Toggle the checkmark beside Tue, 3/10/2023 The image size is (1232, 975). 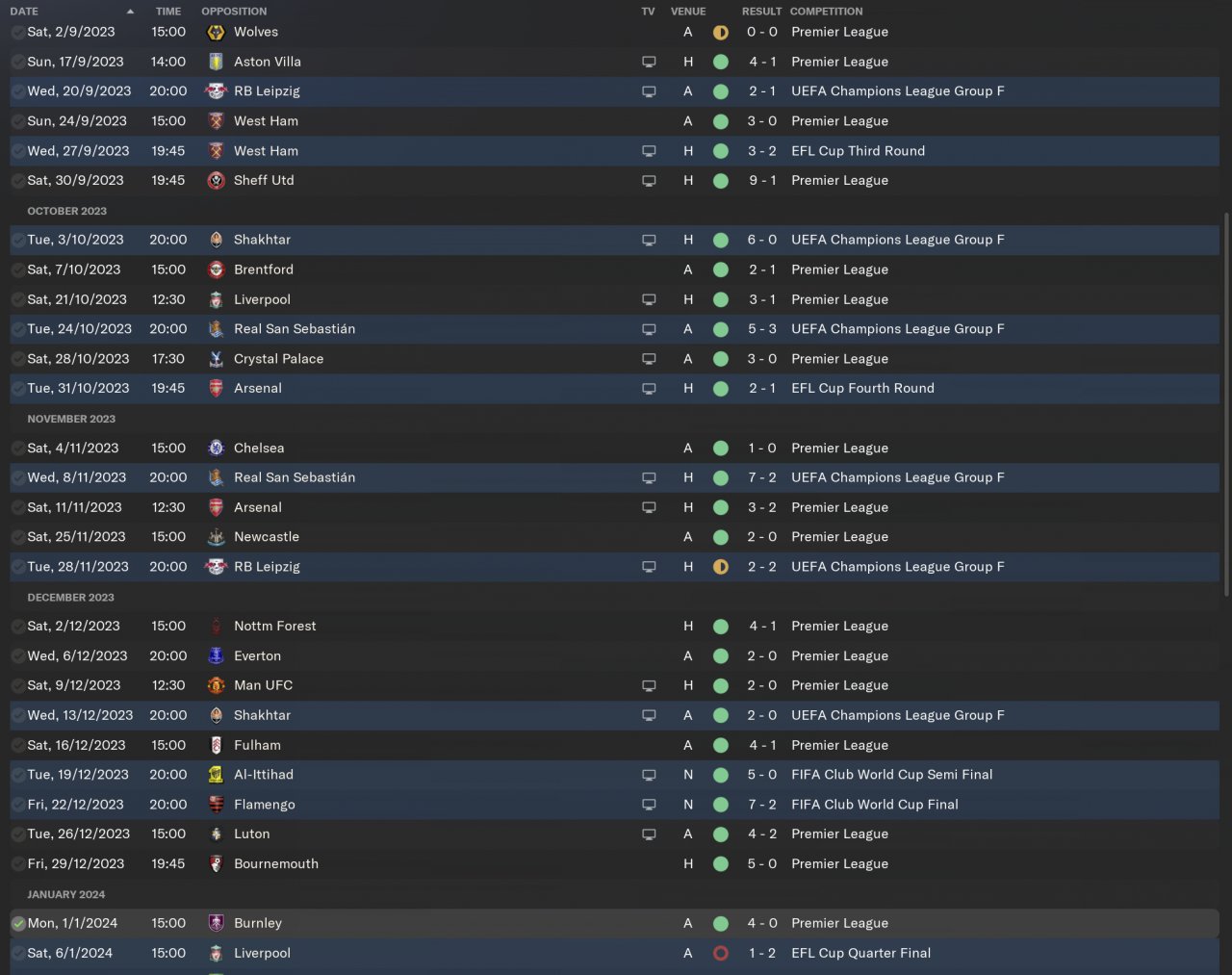[18, 240]
